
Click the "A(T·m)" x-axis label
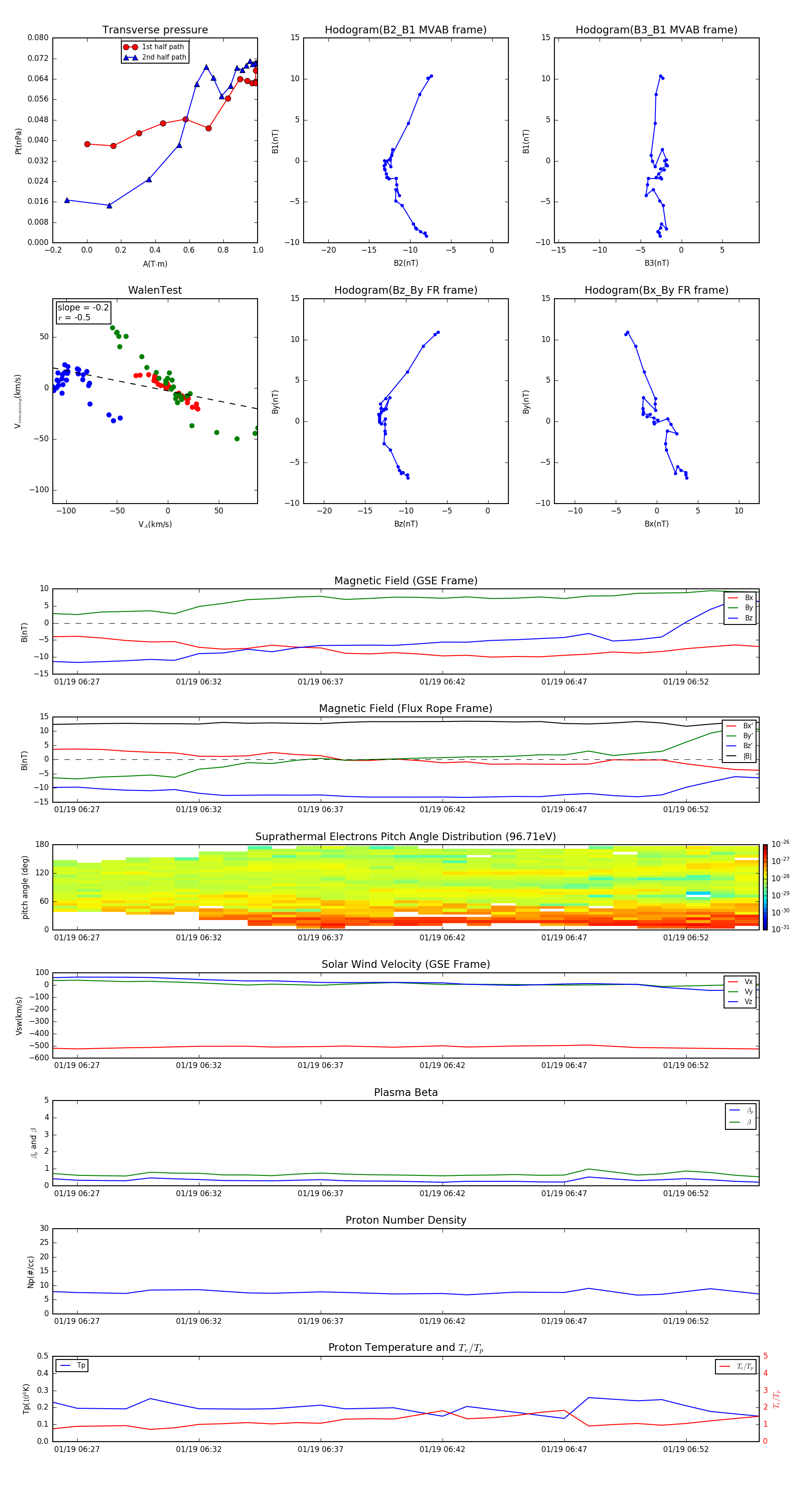click(155, 264)
